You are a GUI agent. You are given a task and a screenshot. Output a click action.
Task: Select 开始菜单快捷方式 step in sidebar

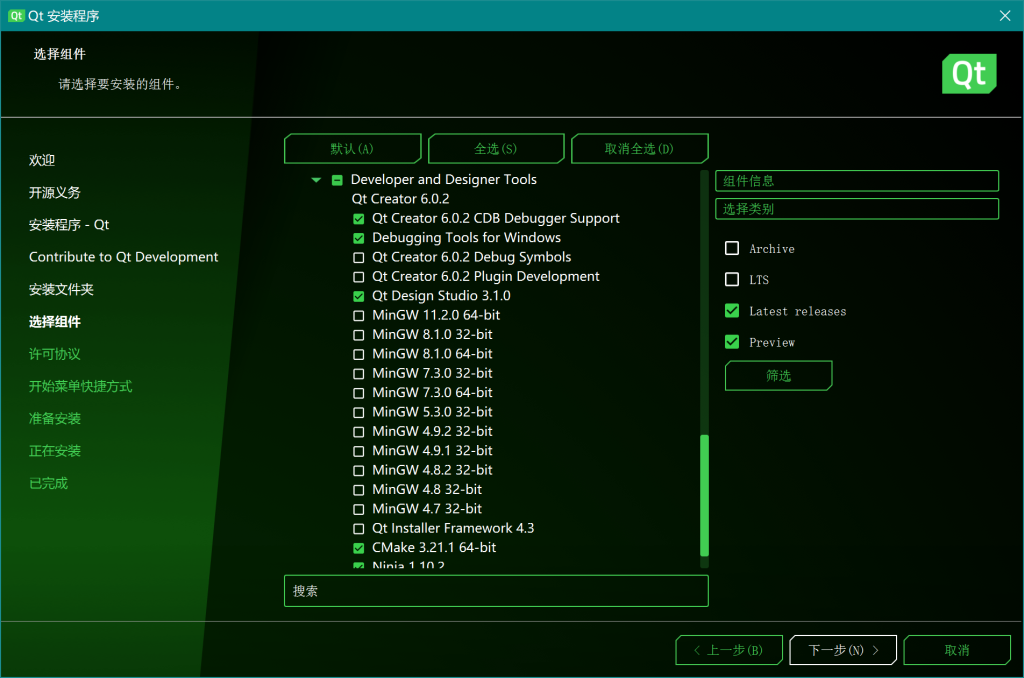[80, 387]
